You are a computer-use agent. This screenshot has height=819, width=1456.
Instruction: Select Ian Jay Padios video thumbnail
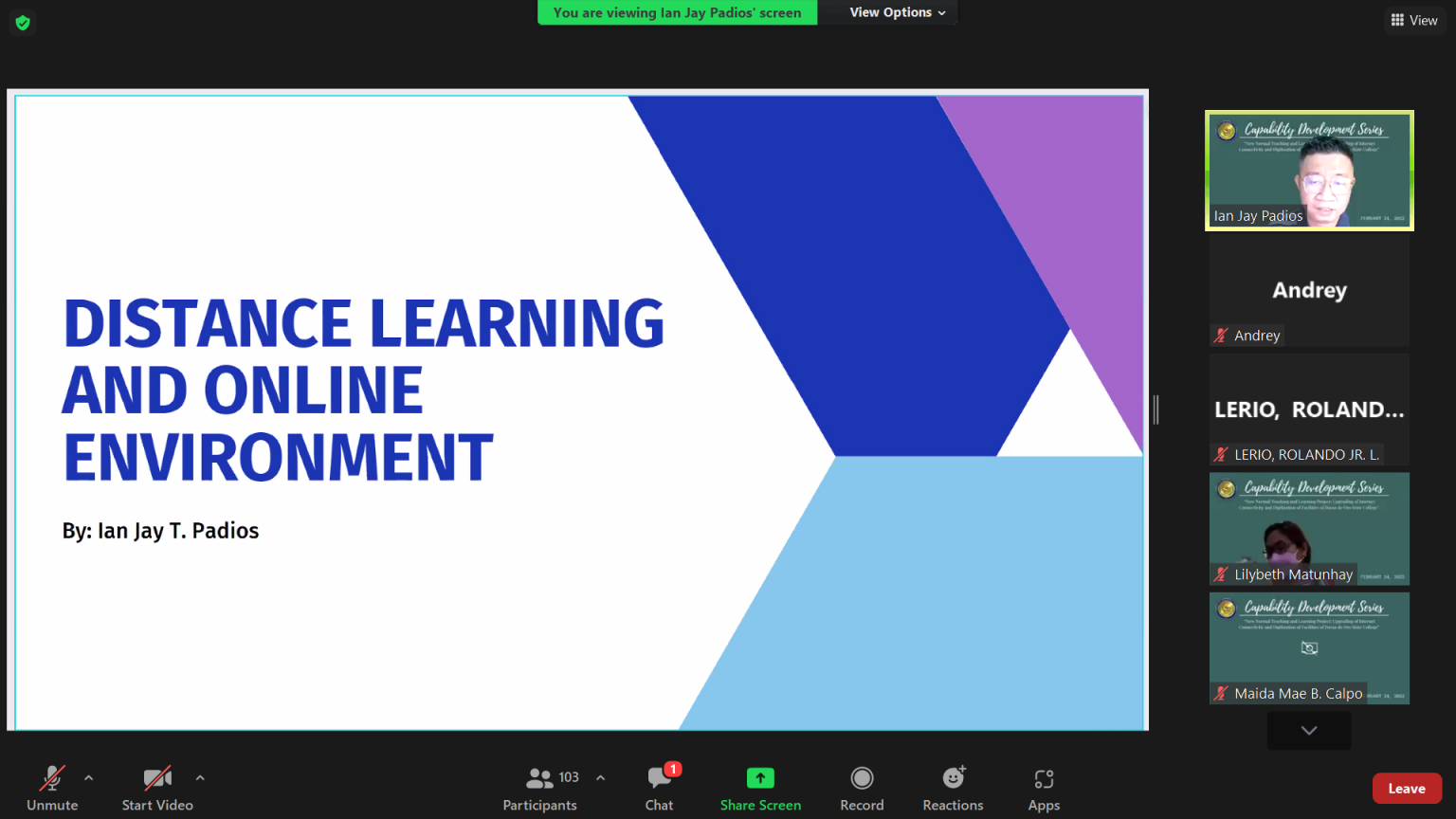click(x=1309, y=171)
